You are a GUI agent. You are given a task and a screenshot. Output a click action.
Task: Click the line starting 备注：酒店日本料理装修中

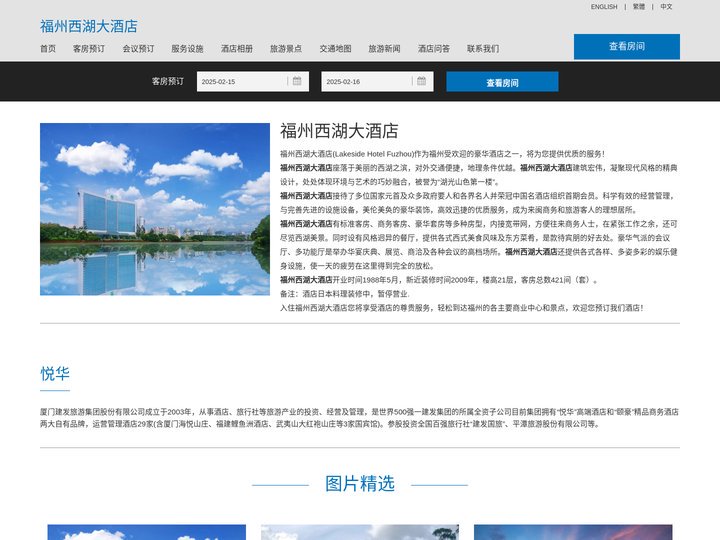[x=345, y=294]
